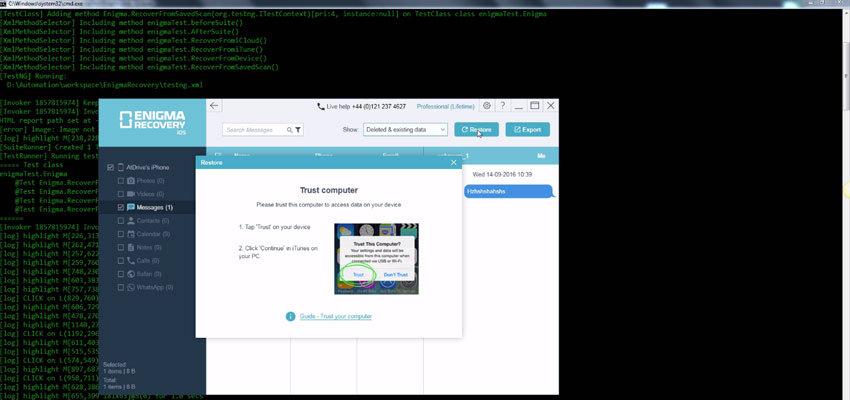Check the Calendar checkbox
The image size is (850, 400).
(120, 234)
